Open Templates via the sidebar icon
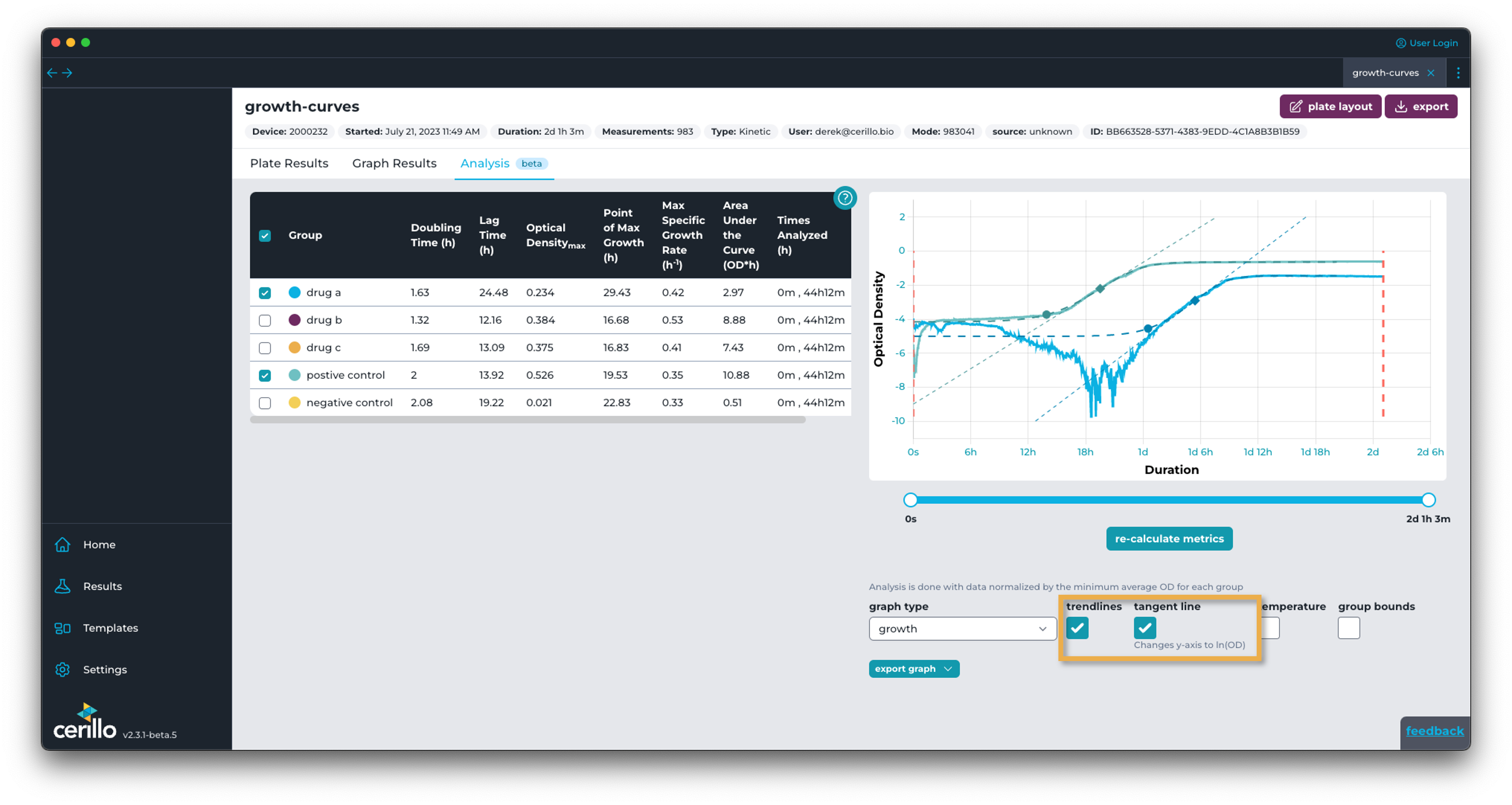The height and width of the screenshot is (805, 1512). 63,628
